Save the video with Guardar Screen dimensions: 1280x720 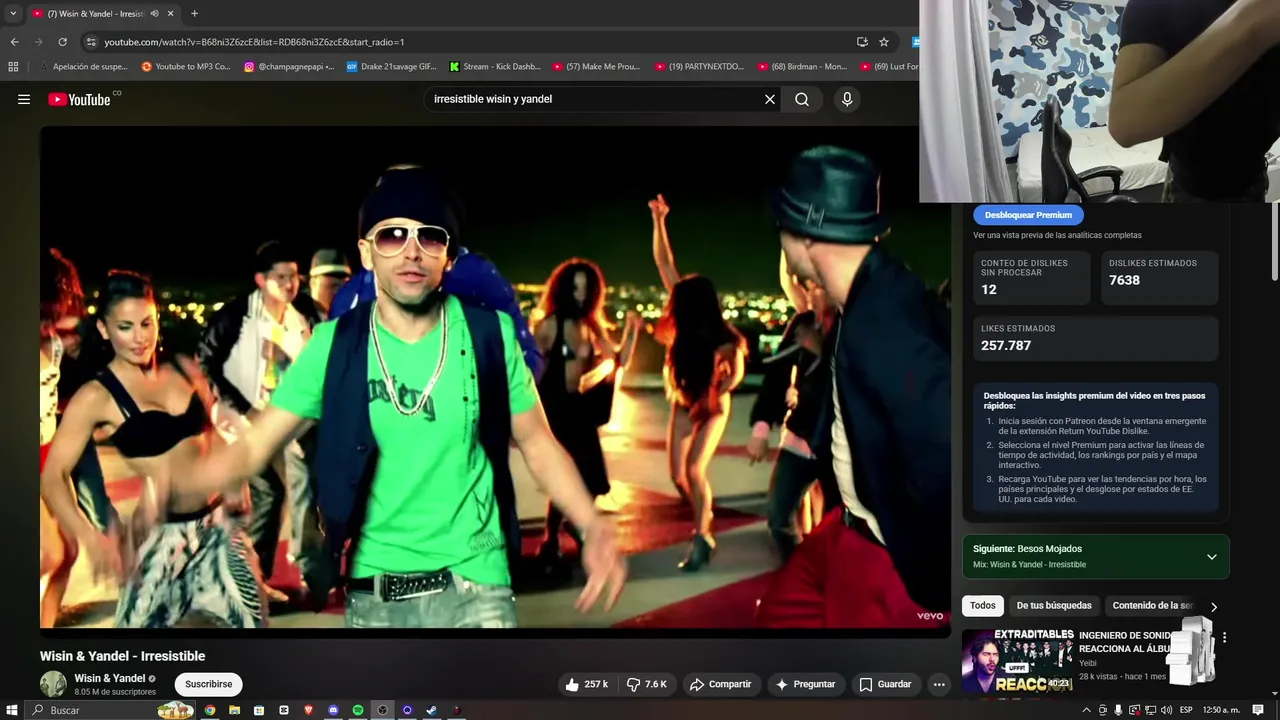[x=886, y=684]
